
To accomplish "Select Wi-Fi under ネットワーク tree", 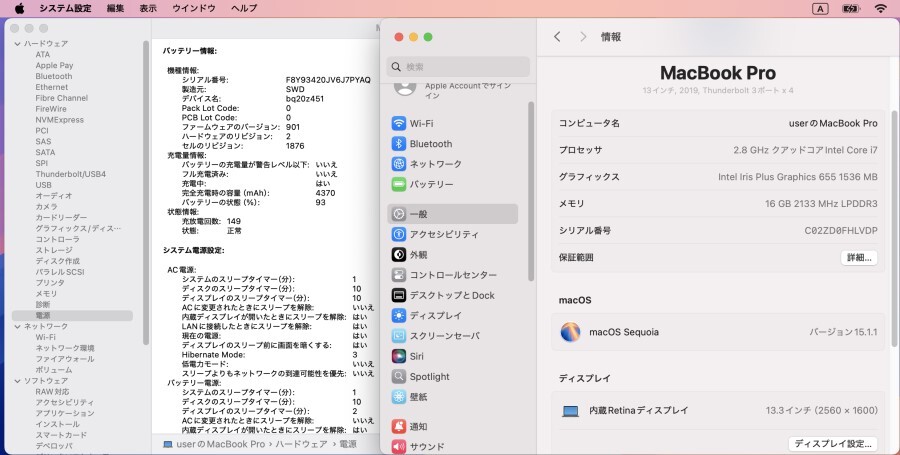I will point(45,337).
